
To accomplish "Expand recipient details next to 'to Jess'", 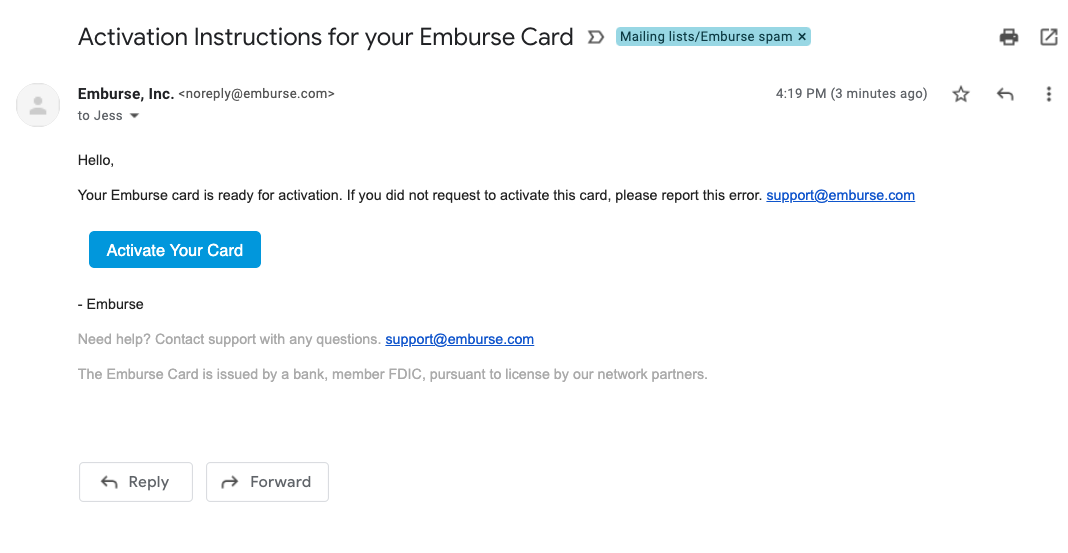I will click(x=134, y=116).
